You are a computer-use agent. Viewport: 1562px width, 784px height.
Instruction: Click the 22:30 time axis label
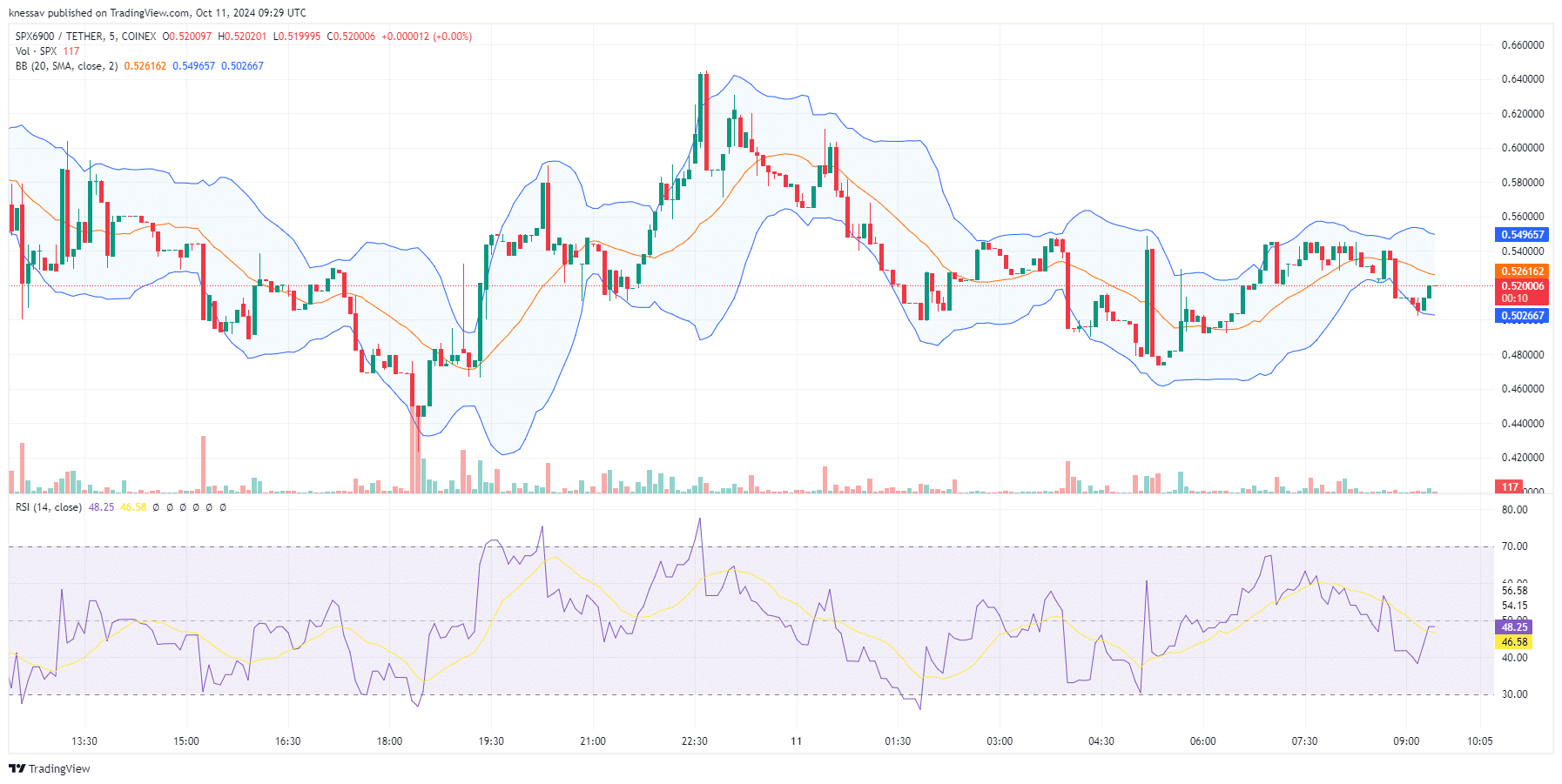tap(695, 741)
